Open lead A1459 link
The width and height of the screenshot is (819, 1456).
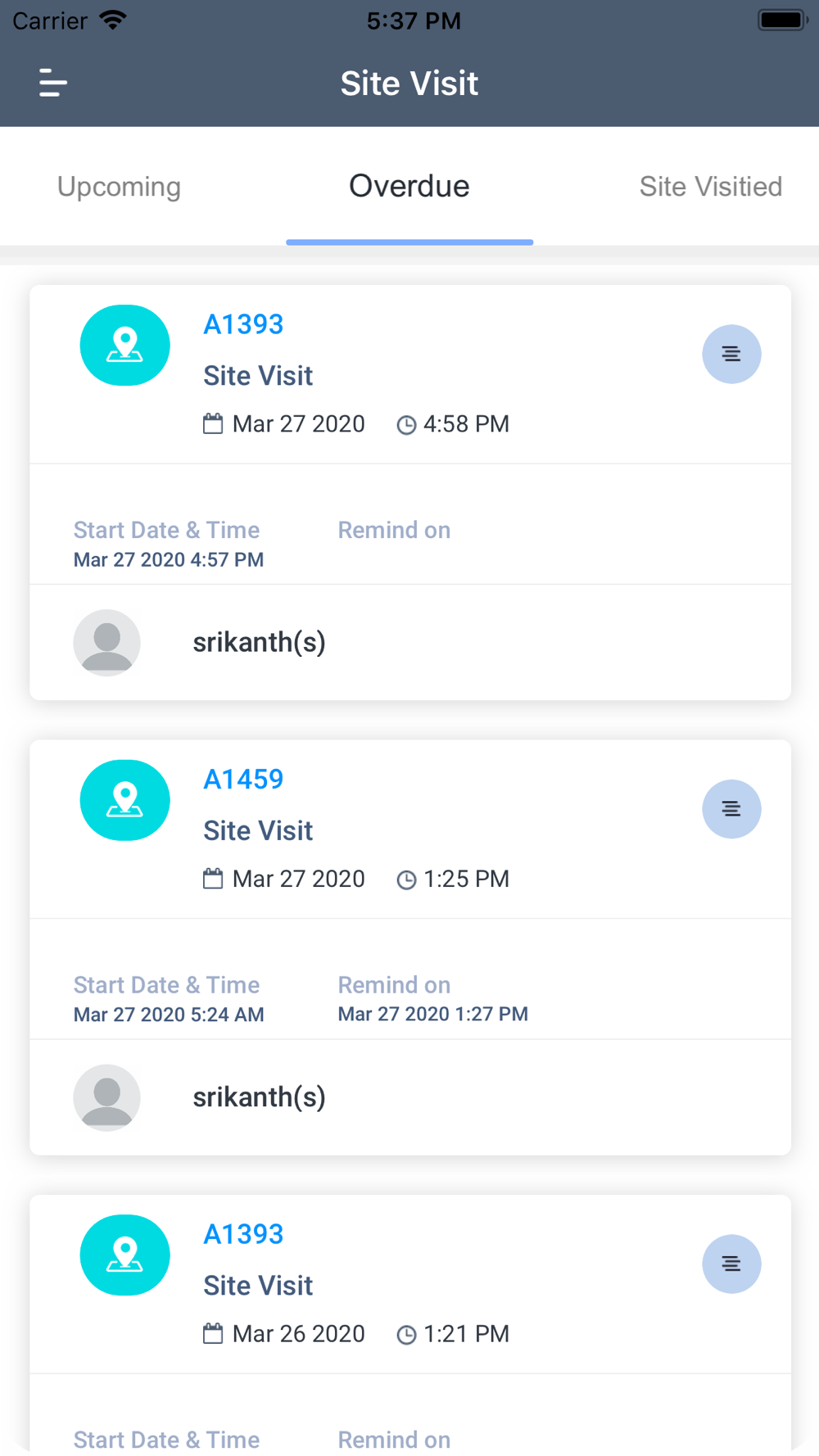click(x=243, y=779)
